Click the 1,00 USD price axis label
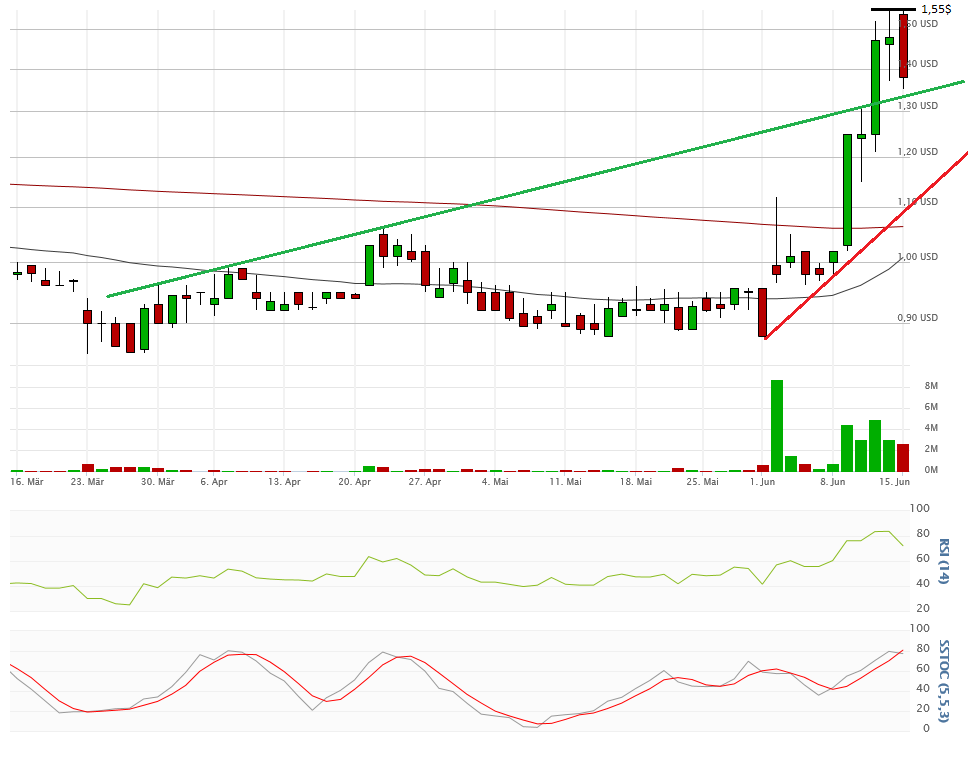968x765 pixels. coord(917,257)
